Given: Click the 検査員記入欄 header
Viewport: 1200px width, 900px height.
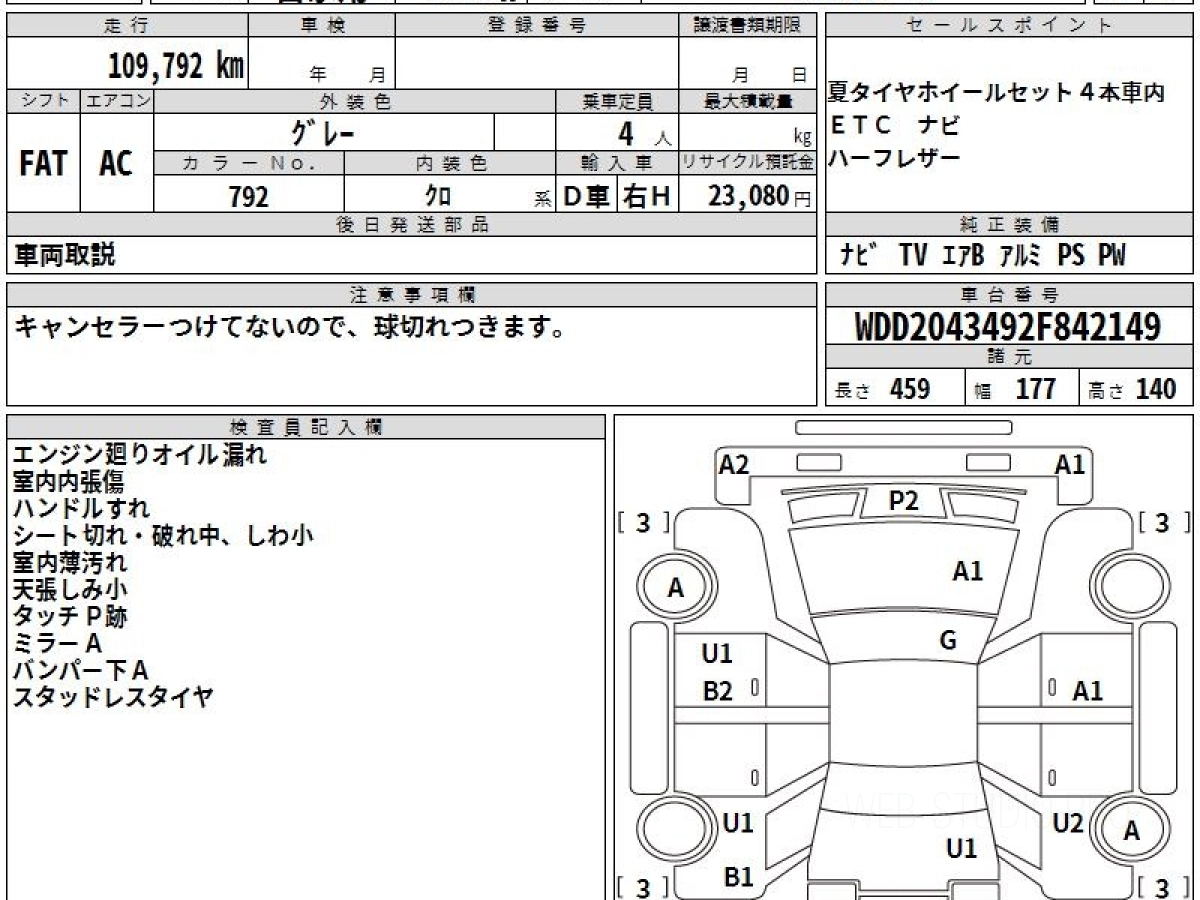Looking at the screenshot, I should 306,427.
